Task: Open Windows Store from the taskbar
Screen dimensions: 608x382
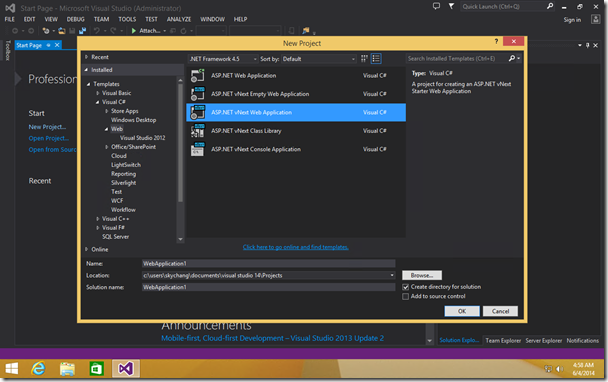Action: click(96, 368)
